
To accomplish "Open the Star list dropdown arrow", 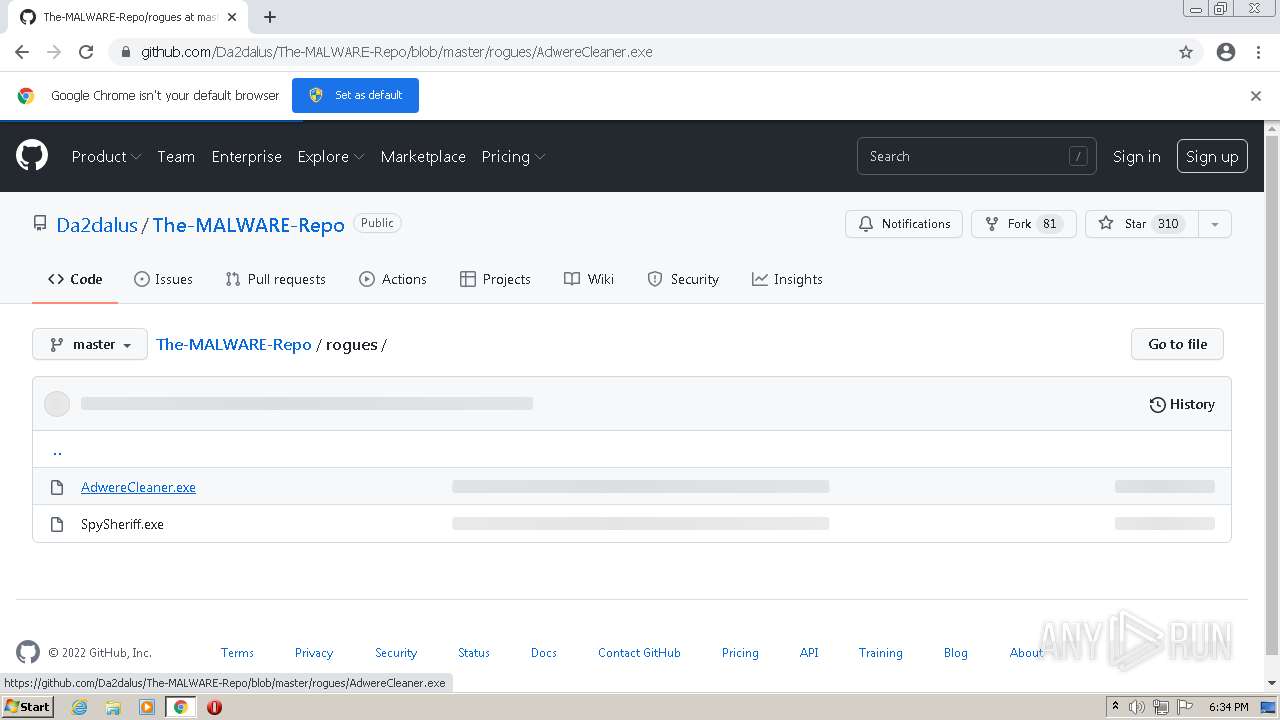I will coord(1214,224).
